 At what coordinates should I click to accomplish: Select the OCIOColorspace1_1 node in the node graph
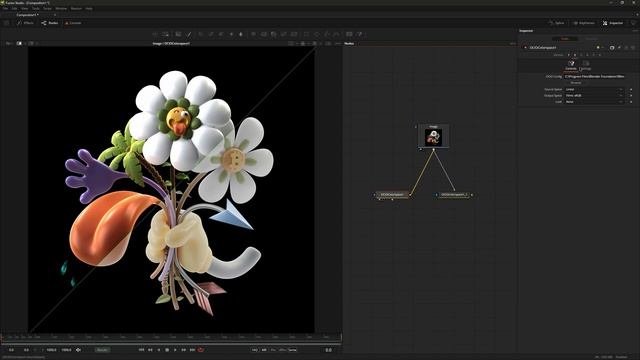(x=454, y=195)
